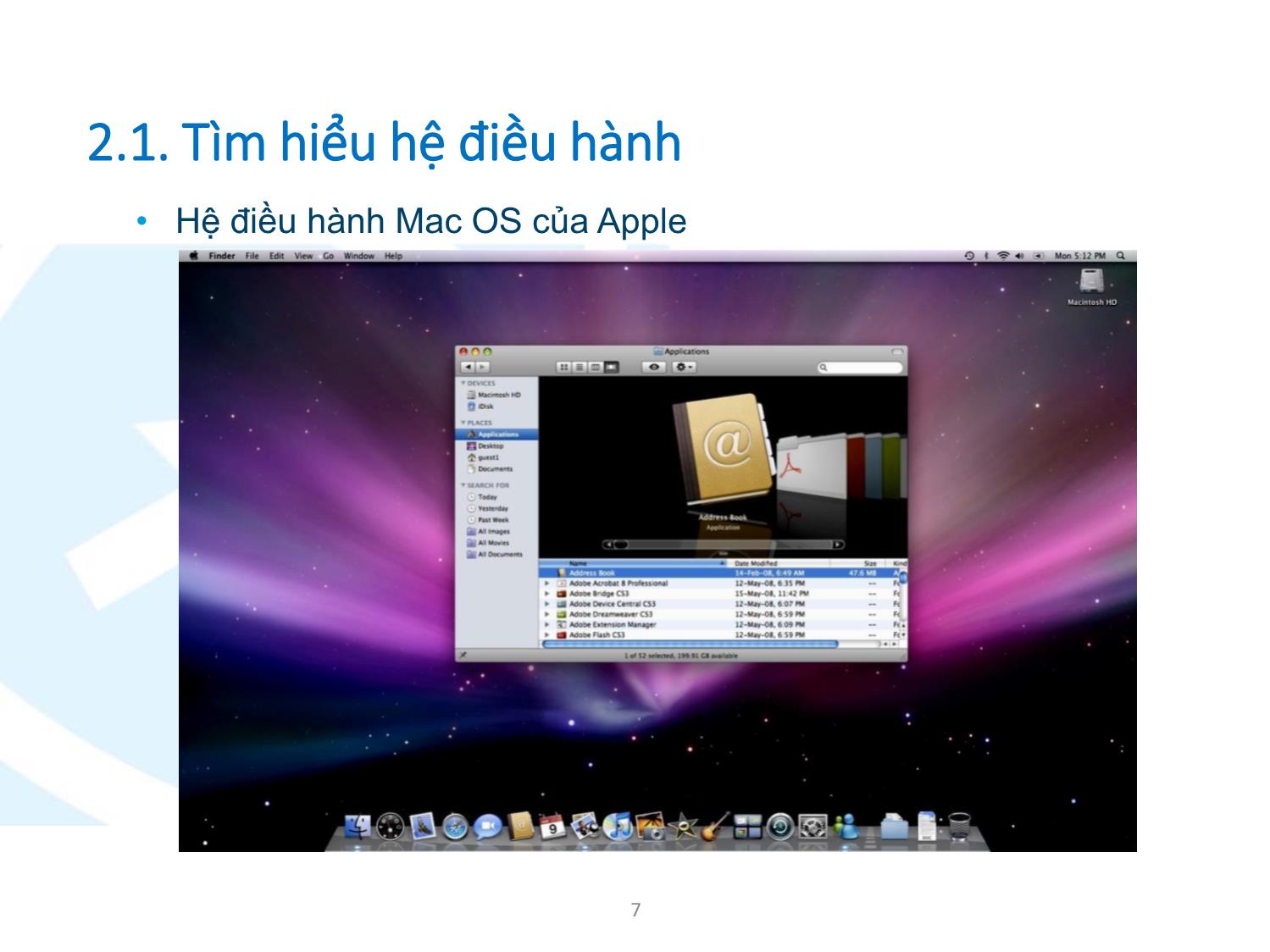Open the Trash in the Dock
Image resolution: width=1270 pixels, height=952 pixels.
coord(959,826)
